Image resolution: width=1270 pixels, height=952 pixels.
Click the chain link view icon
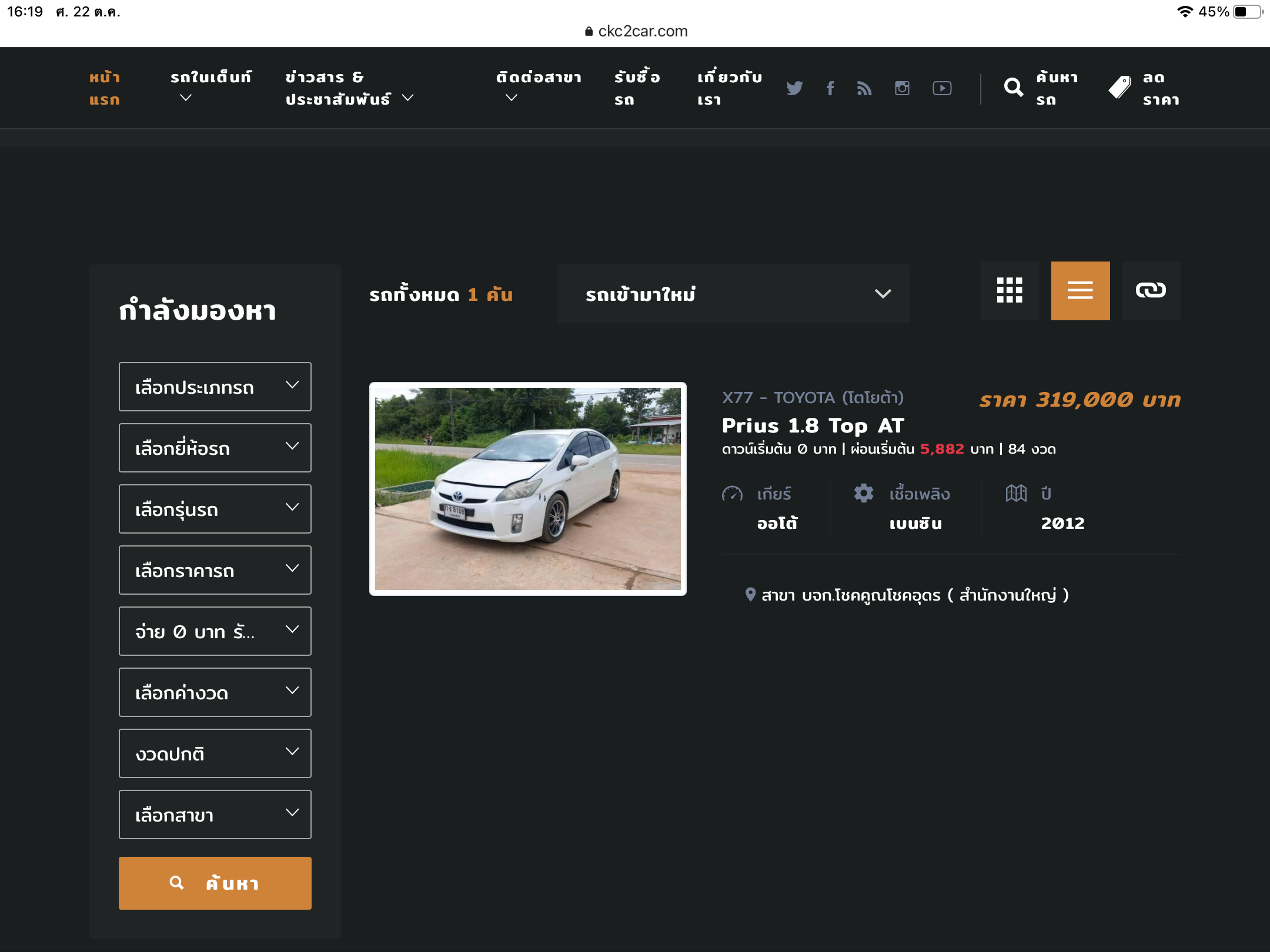tap(1151, 290)
